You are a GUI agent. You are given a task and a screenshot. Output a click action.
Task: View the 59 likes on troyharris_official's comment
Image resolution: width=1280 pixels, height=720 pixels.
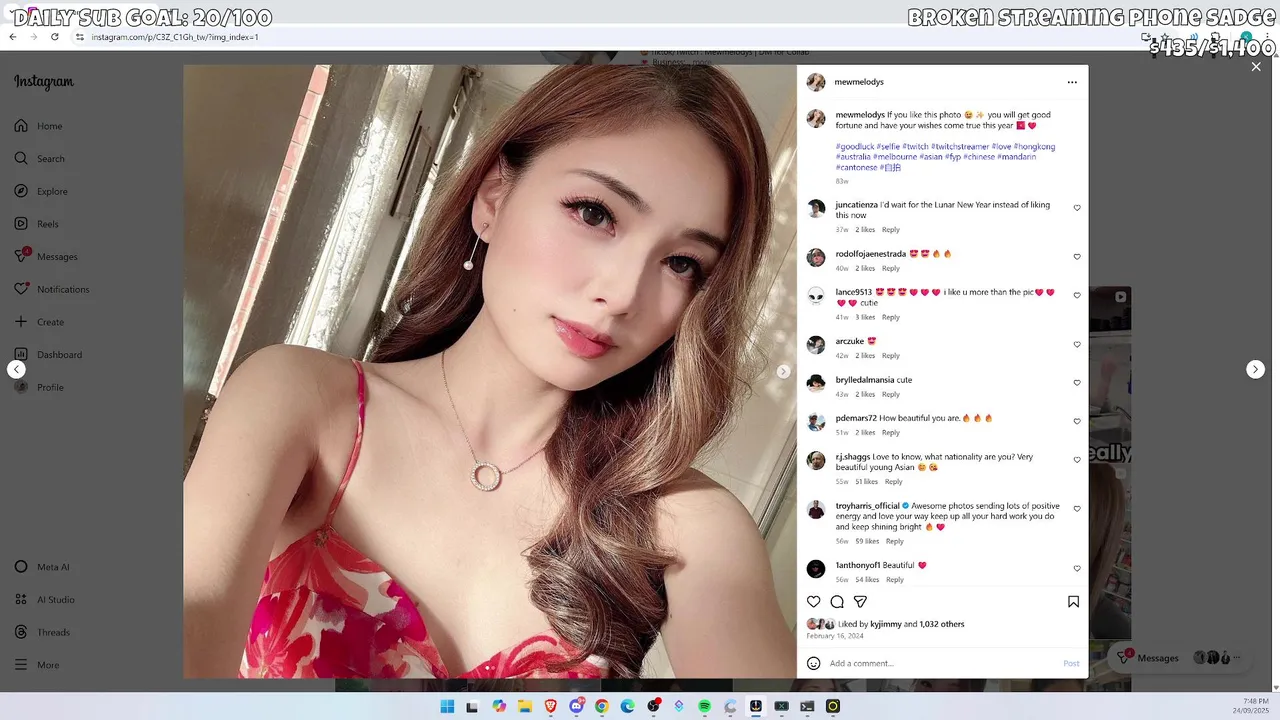coord(867,541)
